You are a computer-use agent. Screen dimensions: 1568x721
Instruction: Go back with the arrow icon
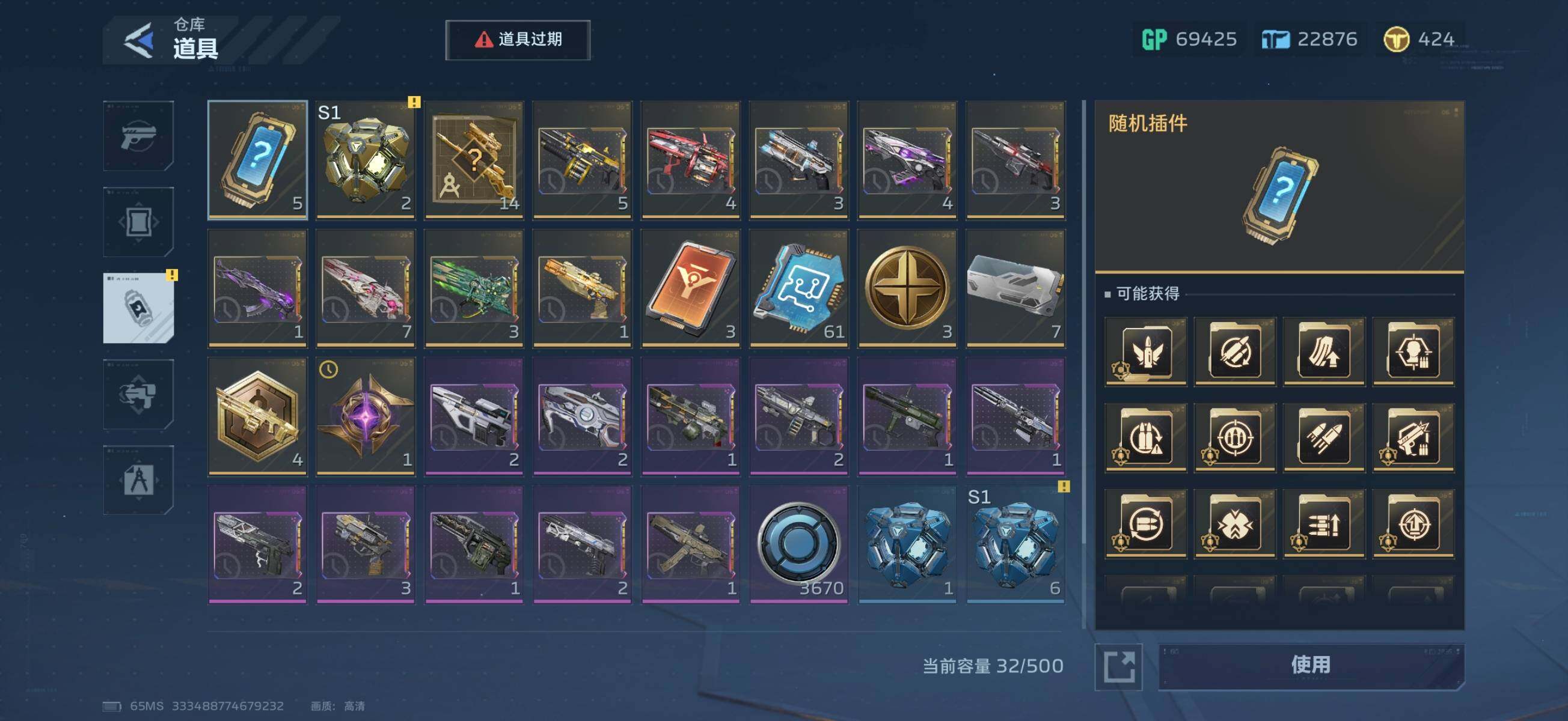coord(139,41)
